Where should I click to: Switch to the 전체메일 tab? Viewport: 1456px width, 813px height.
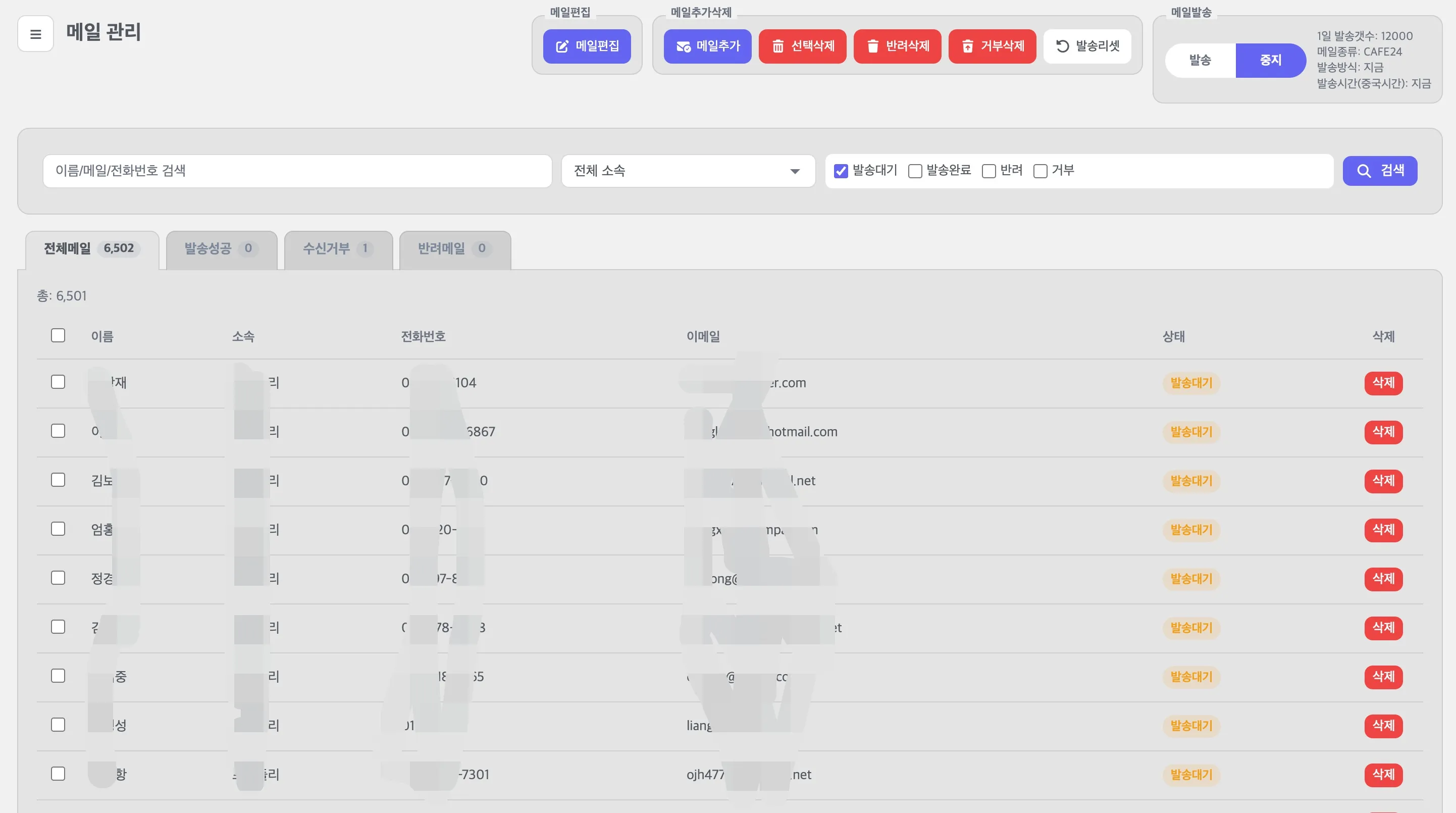(x=92, y=249)
